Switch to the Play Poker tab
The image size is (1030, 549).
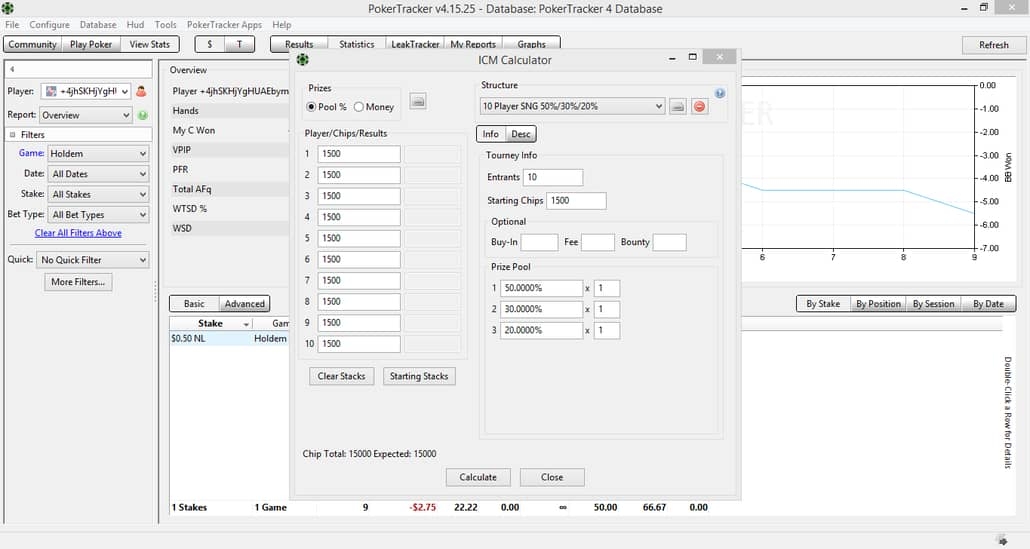point(91,45)
